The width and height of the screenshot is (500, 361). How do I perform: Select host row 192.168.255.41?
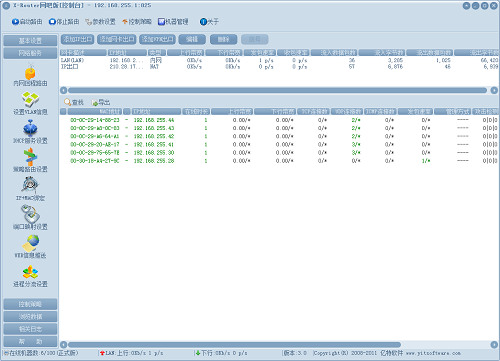coord(279,144)
